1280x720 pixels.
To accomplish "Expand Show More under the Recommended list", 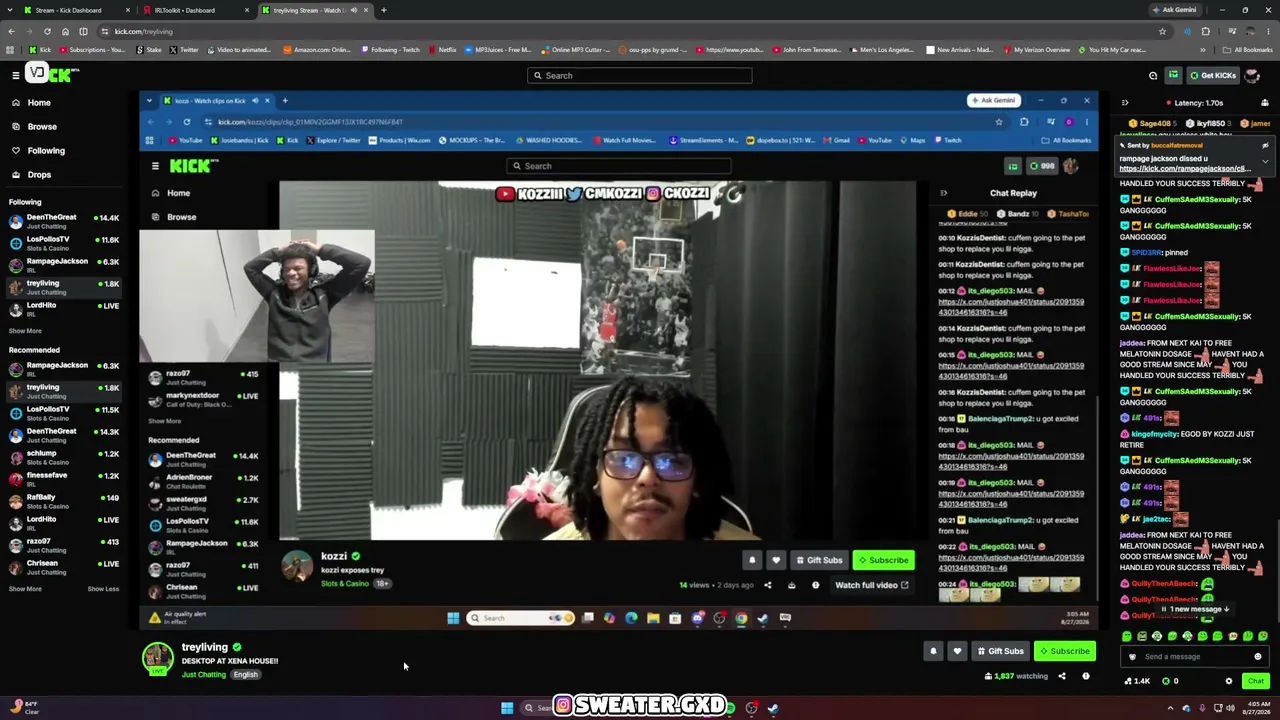I will 25,589.
